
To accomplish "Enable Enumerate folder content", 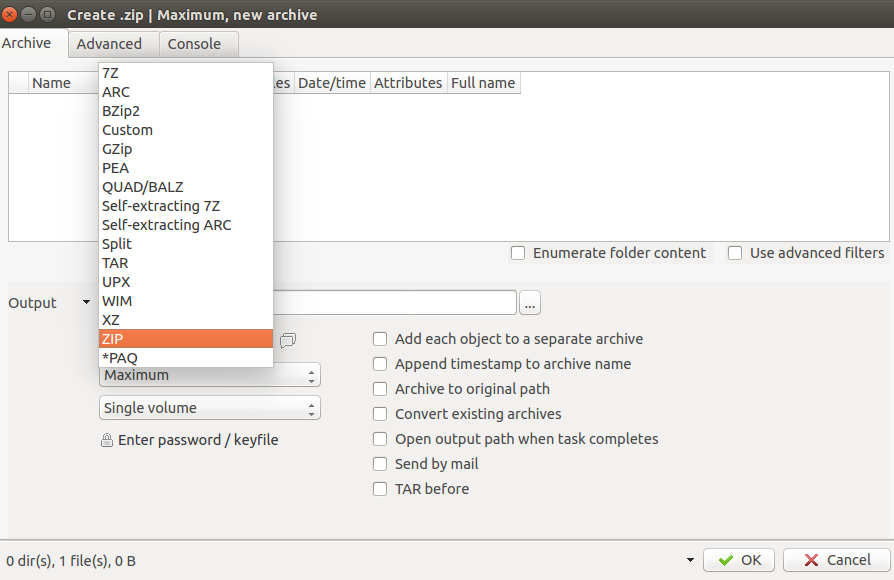I will (518, 253).
